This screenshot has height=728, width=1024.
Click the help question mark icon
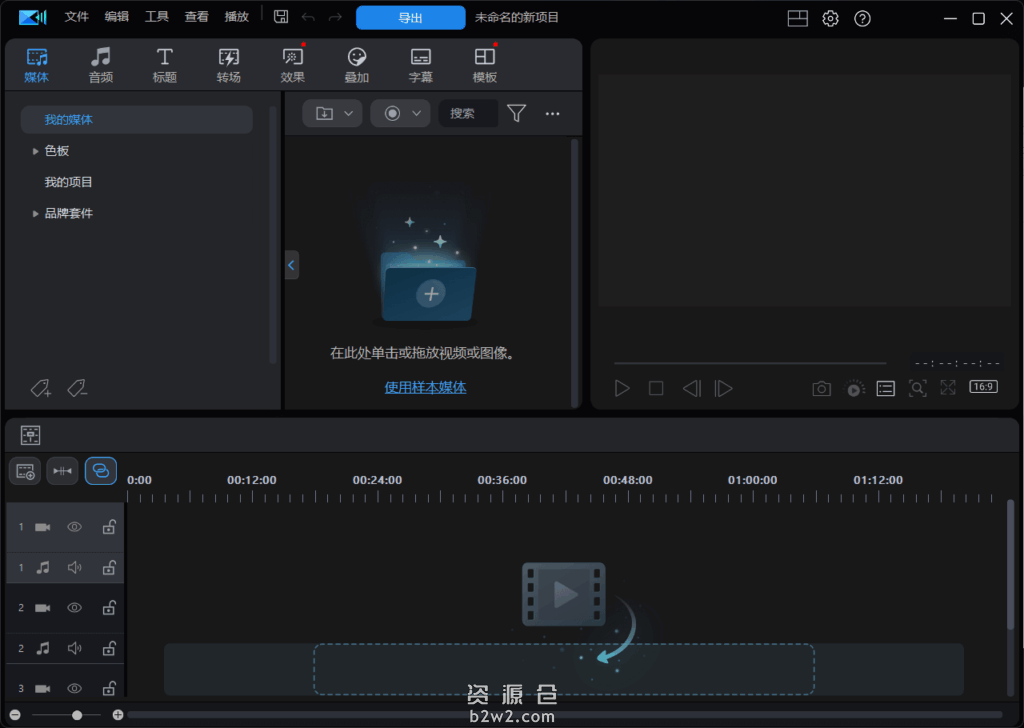(863, 18)
